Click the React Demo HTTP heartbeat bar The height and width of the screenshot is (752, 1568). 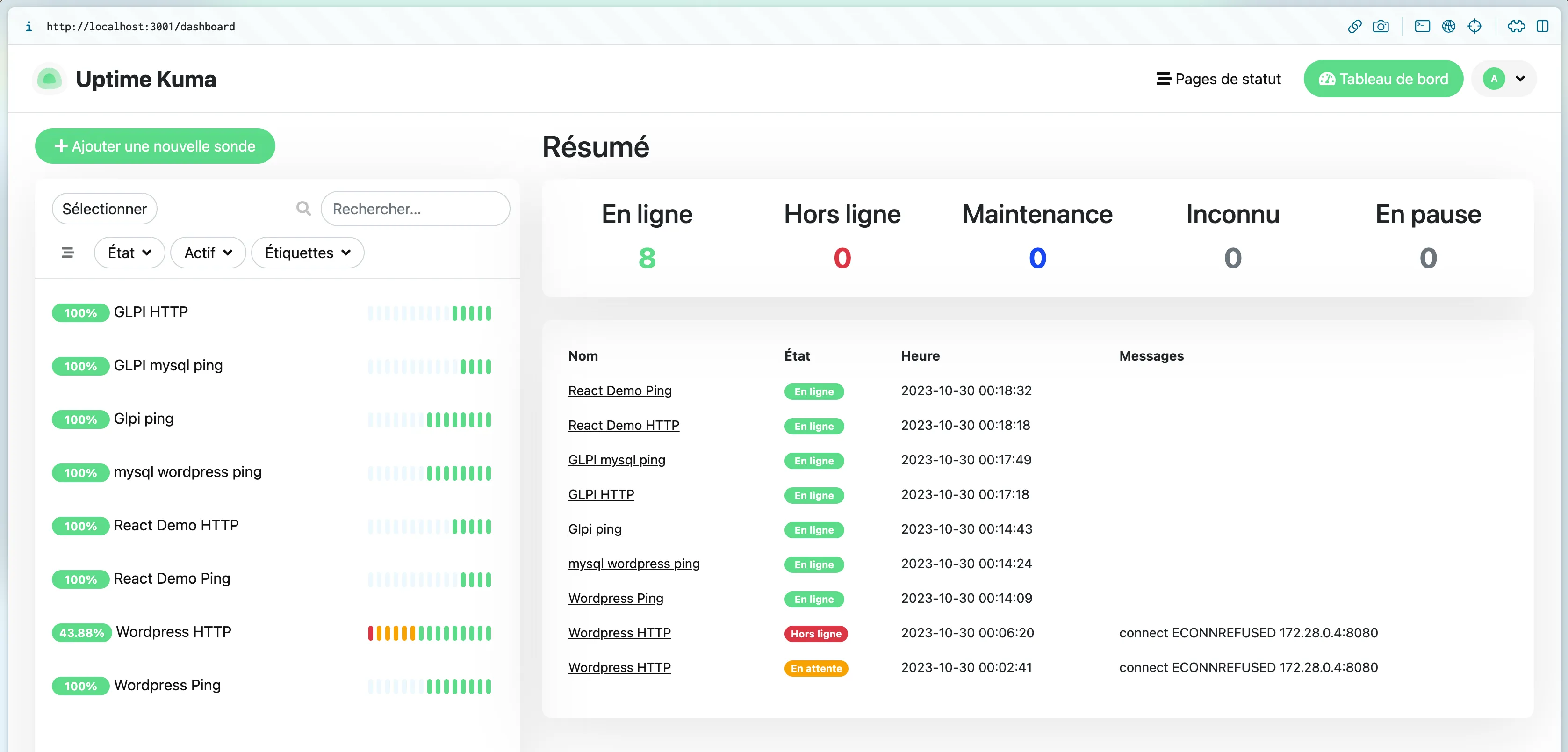coord(430,527)
